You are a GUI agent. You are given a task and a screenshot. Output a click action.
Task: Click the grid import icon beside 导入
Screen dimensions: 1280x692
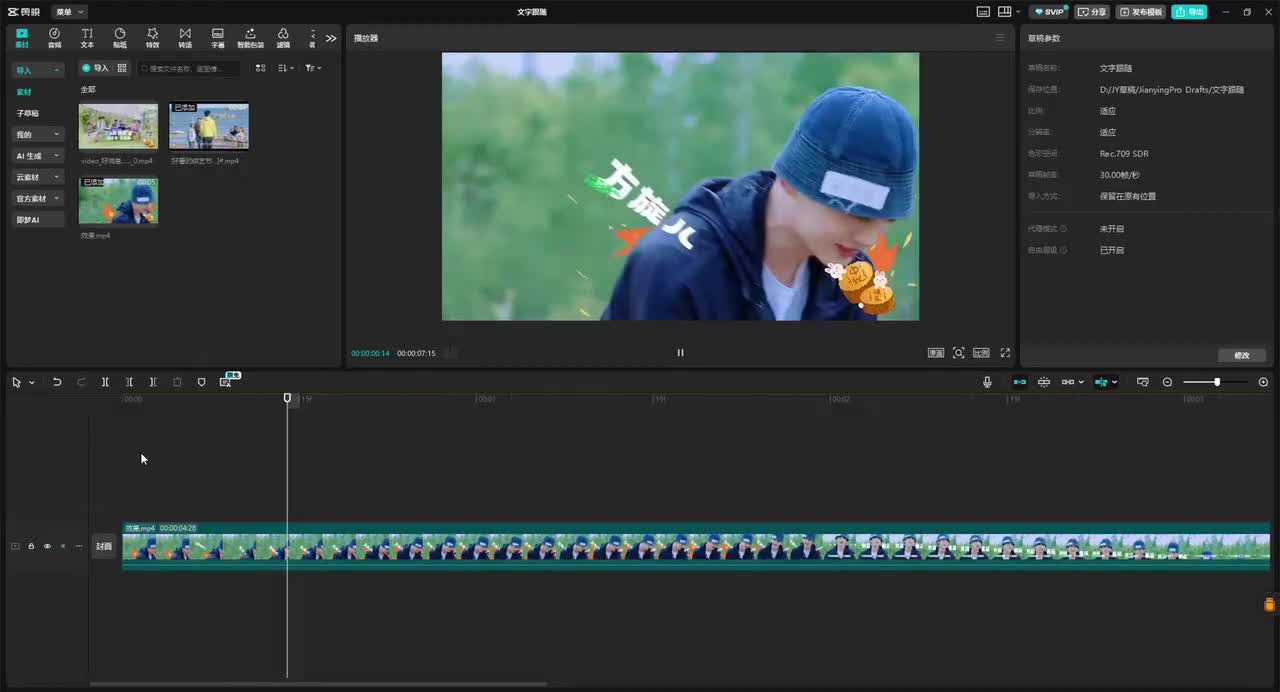click(122, 68)
